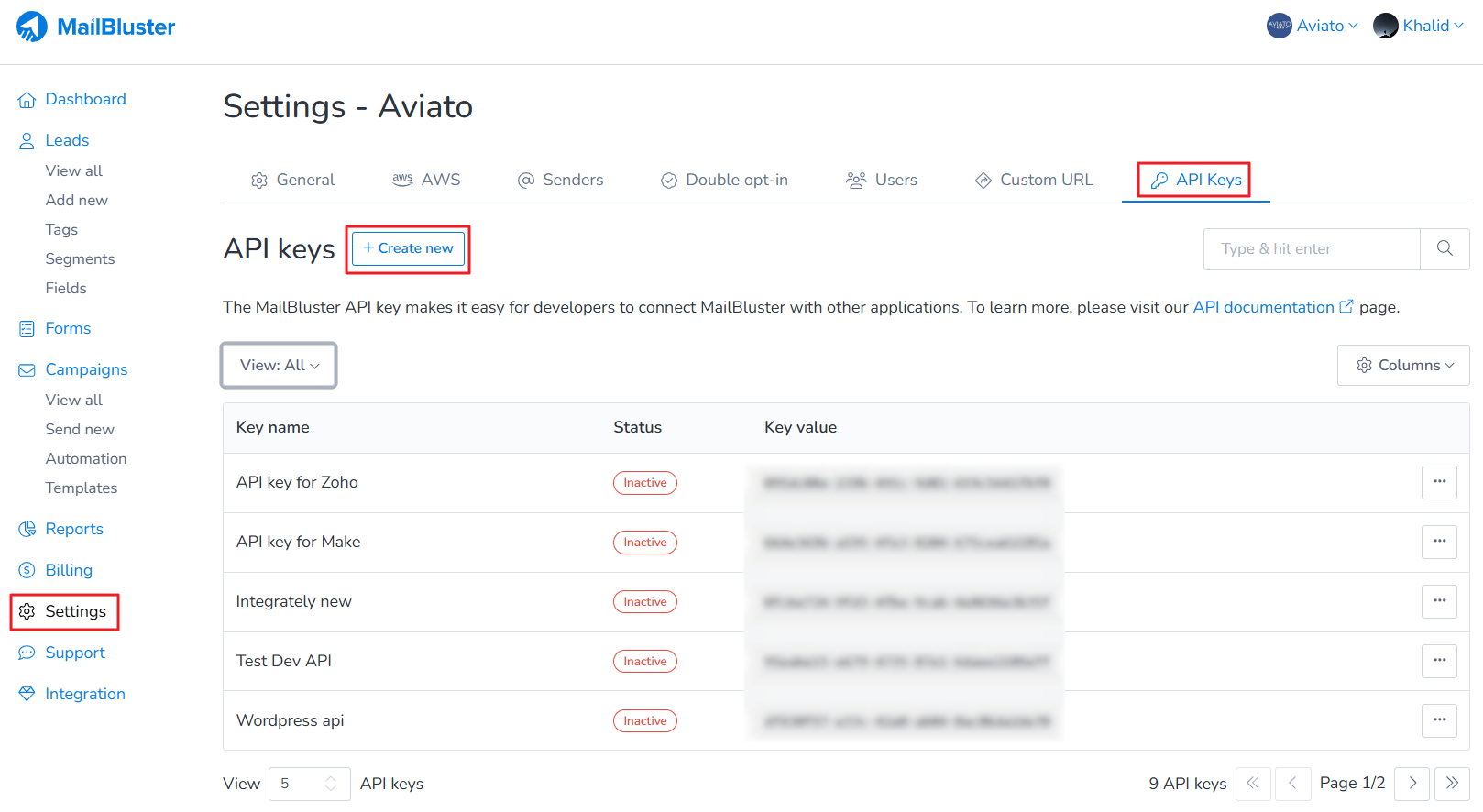Switch to the Double opt-in tab
Image resolution: width=1483 pixels, height=812 pixels.
pyautogui.click(x=724, y=180)
